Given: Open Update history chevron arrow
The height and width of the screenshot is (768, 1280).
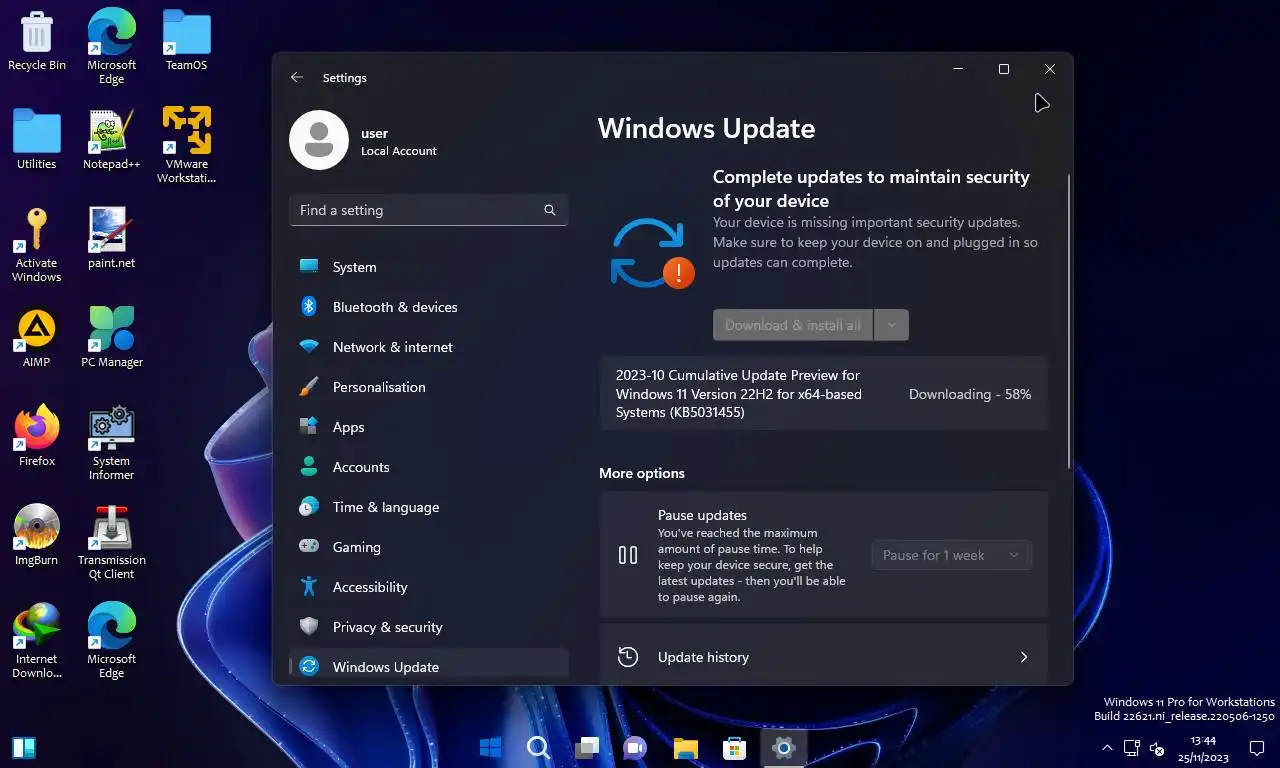Looking at the screenshot, I should 1023,657.
